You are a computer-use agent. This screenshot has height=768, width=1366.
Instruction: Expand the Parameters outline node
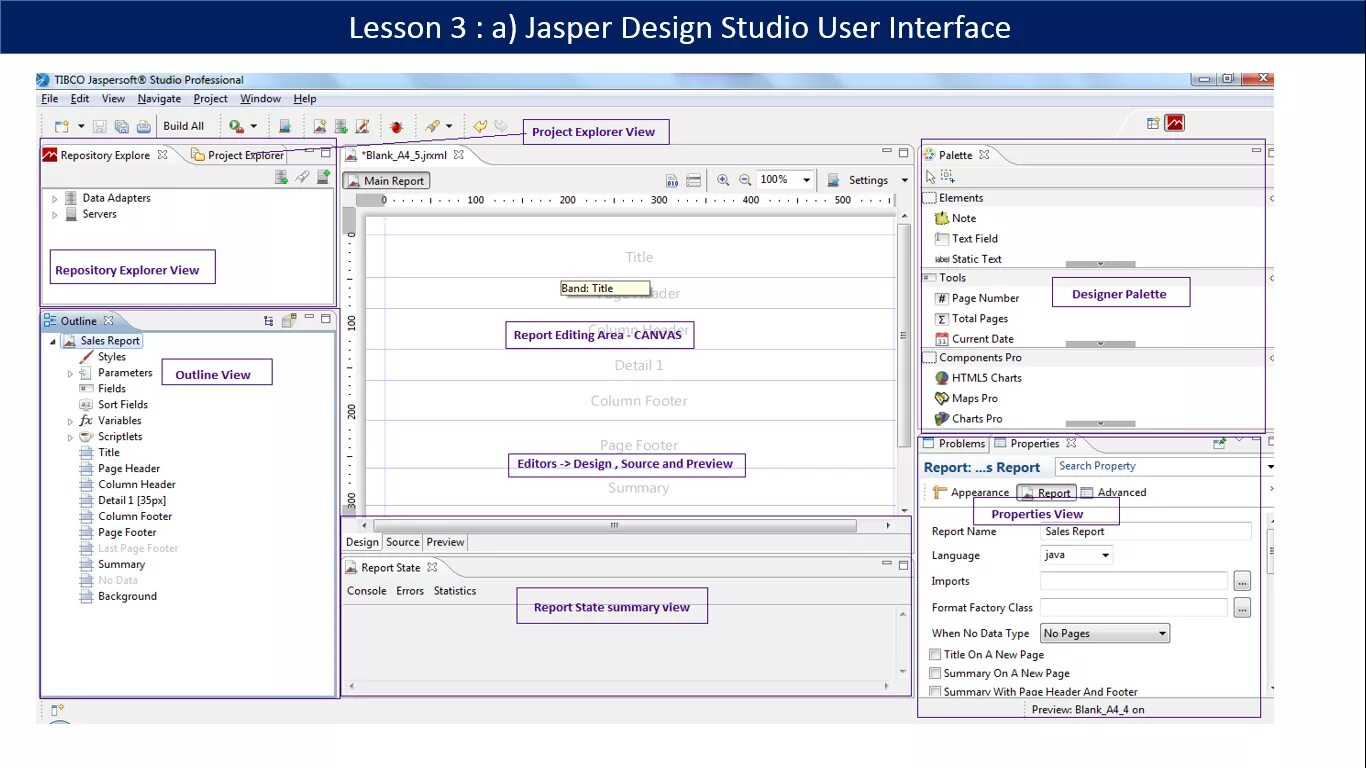click(x=70, y=373)
